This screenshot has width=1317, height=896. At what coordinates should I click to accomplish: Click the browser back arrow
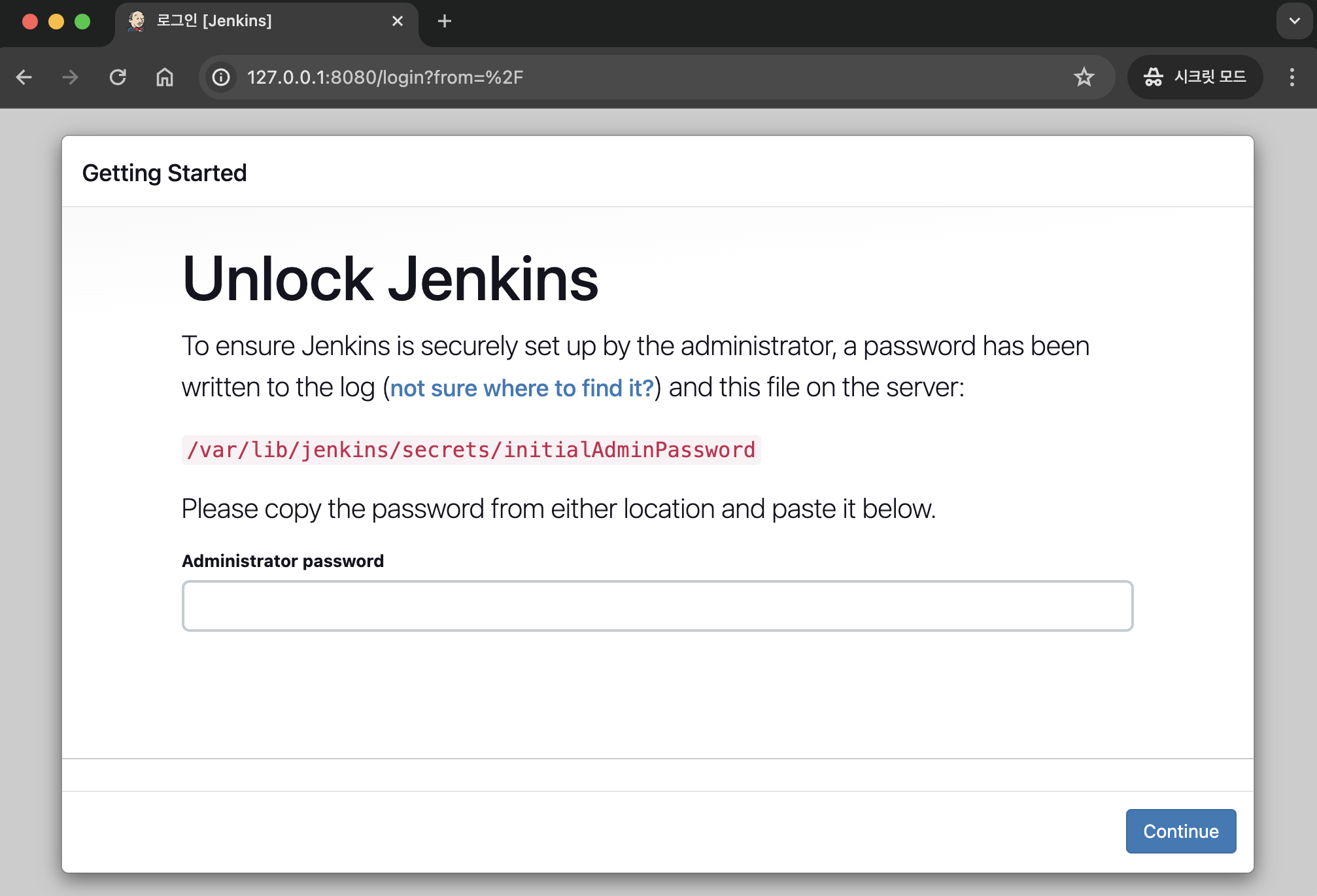24,77
